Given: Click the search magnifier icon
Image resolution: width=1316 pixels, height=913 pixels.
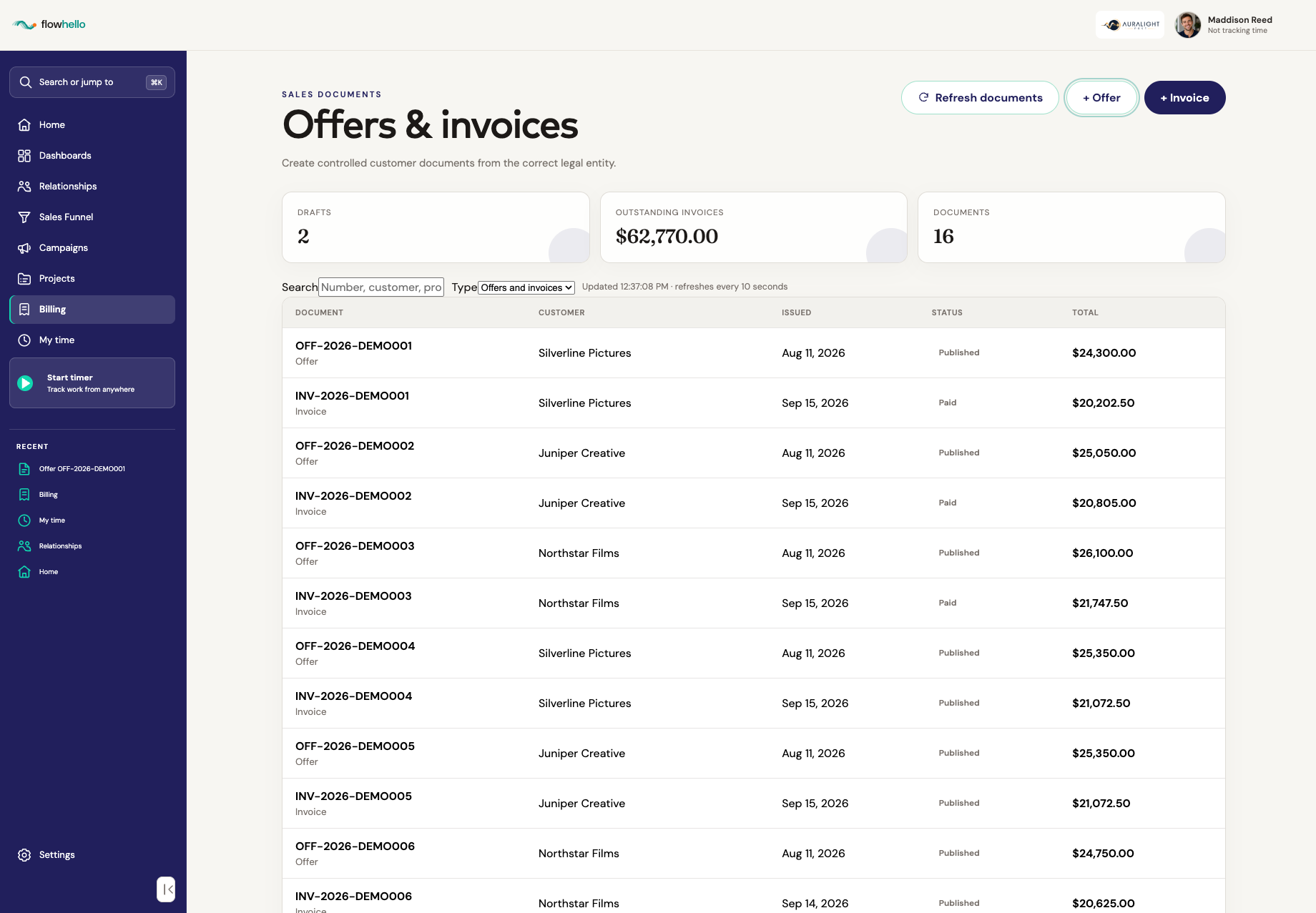Looking at the screenshot, I should pos(26,82).
